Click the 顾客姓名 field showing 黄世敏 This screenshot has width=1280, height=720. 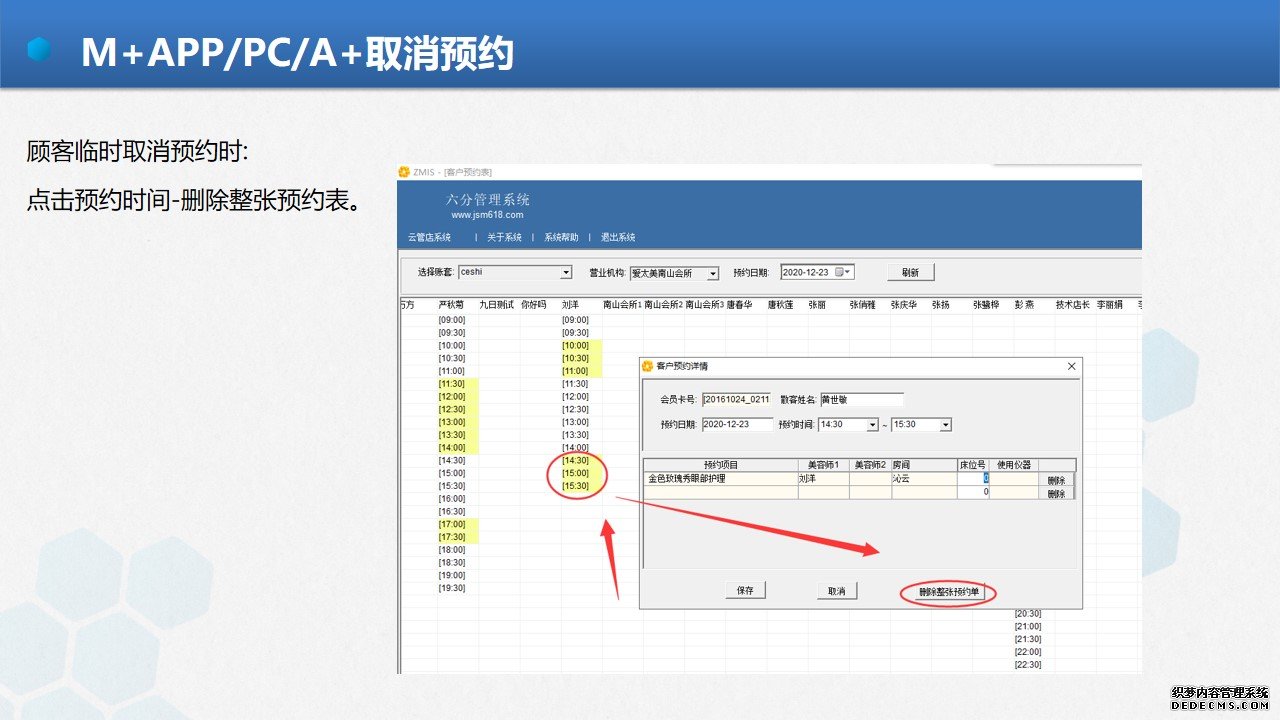[x=861, y=399]
